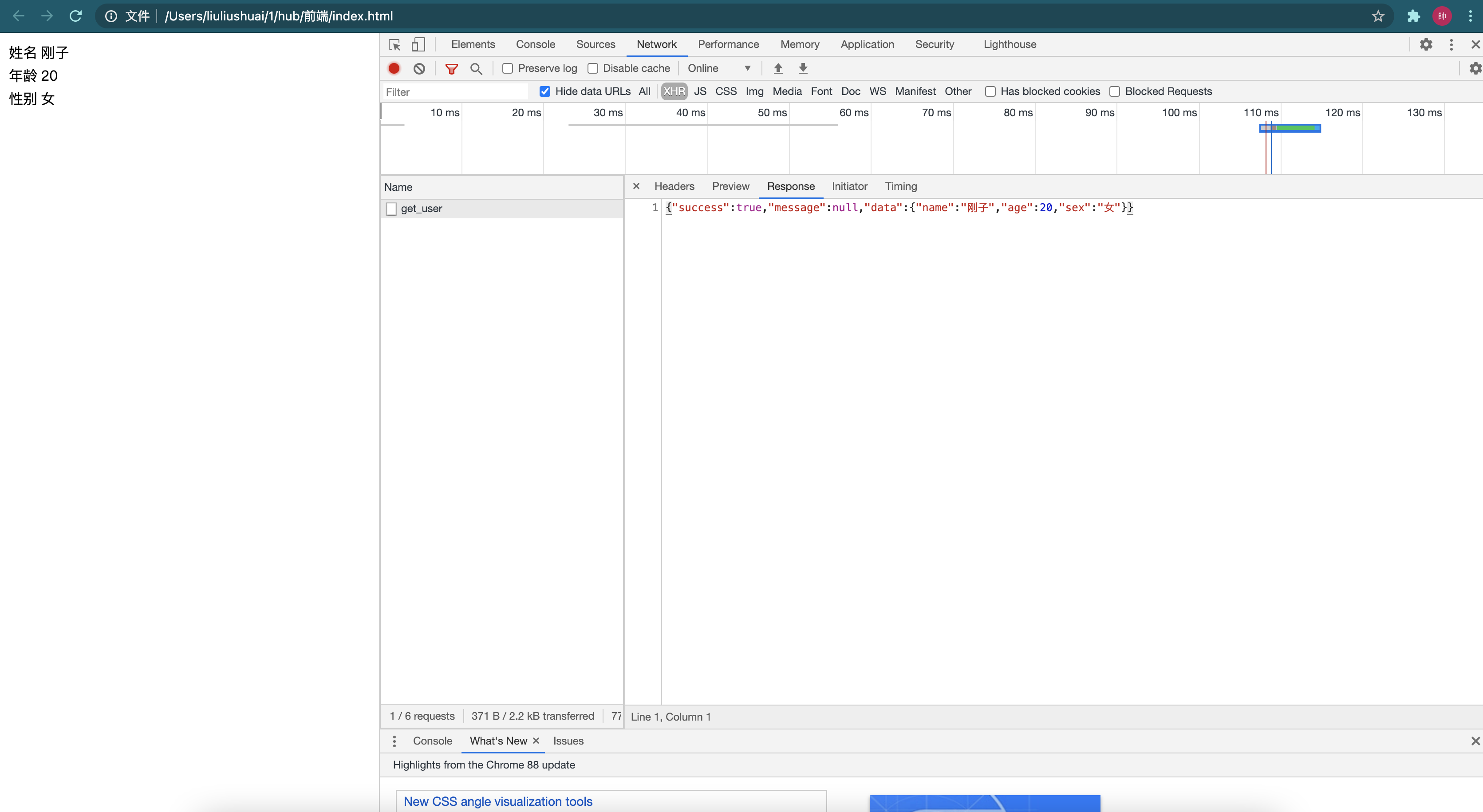1483x812 pixels.
Task: Toggle the network filter funnel icon
Action: (451, 68)
